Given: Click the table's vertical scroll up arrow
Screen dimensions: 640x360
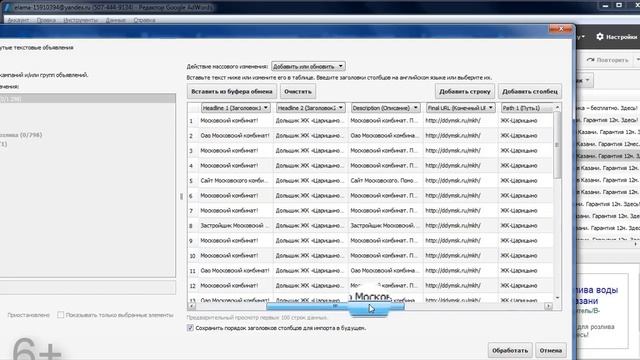Looking at the screenshot, I should 557,107.
